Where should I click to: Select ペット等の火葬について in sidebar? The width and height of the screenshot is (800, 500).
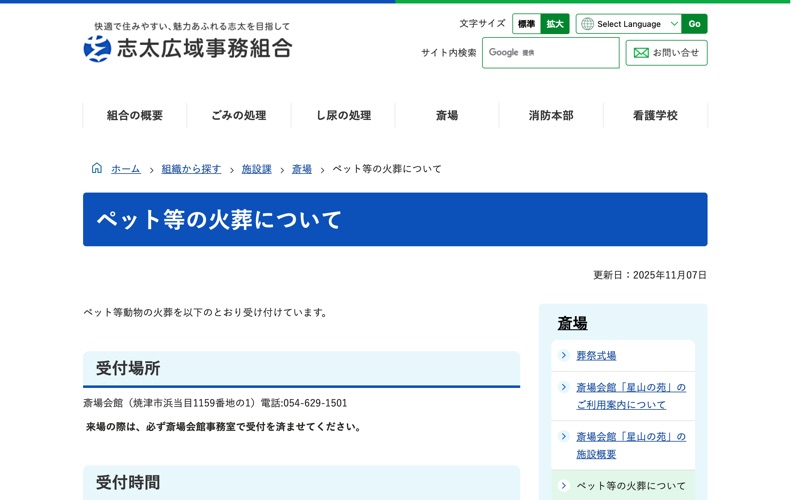coord(631,486)
